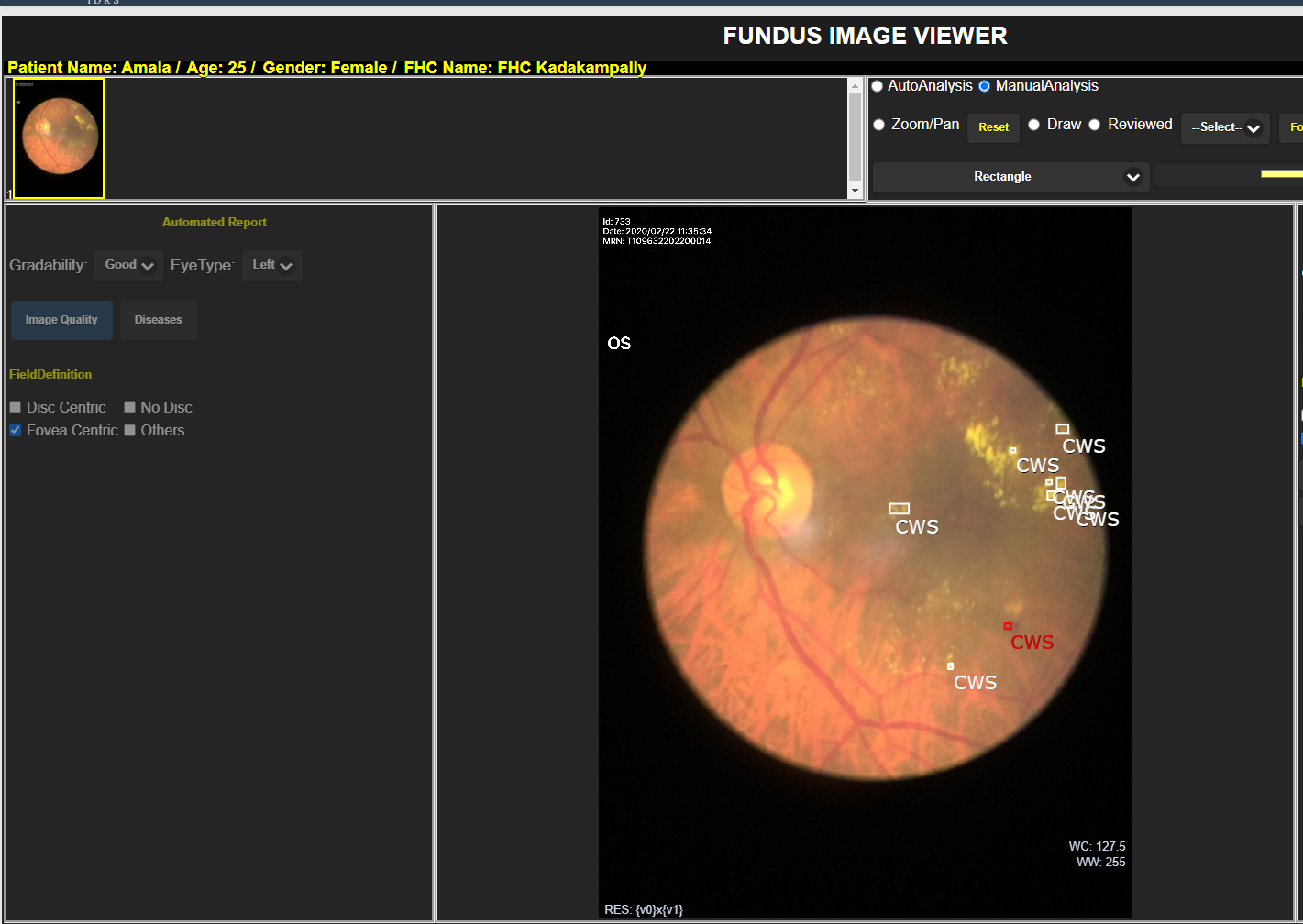Check the Others checkbox
This screenshot has height=924, width=1303.
[x=130, y=430]
